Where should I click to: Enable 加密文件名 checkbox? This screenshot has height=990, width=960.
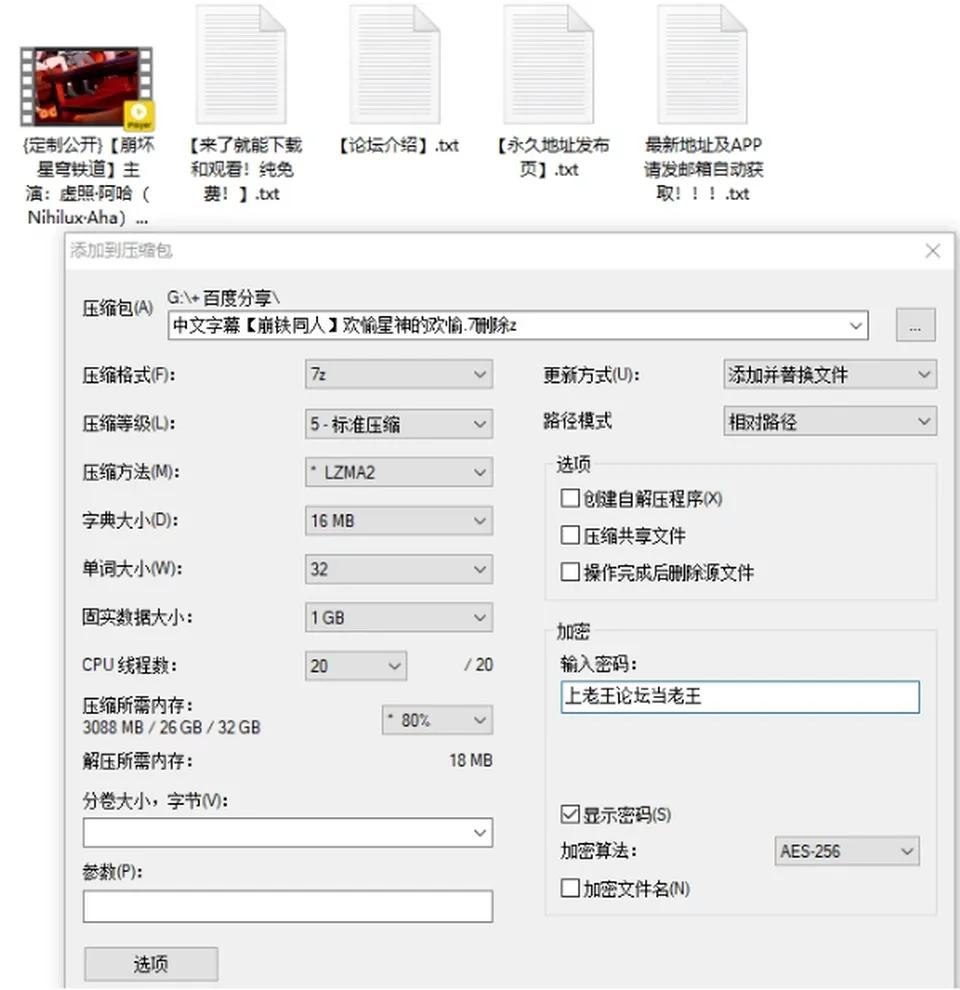[x=570, y=888]
